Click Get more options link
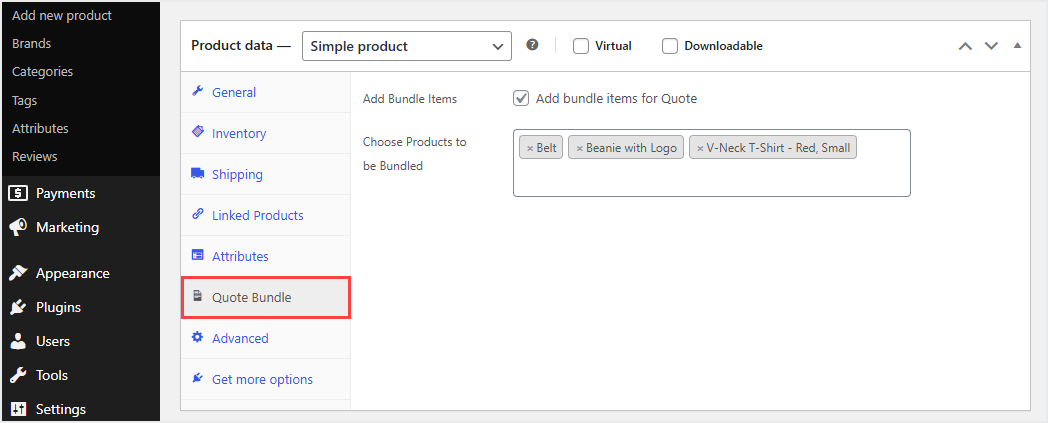Image resolution: width=1048 pixels, height=423 pixels. (262, 379)
